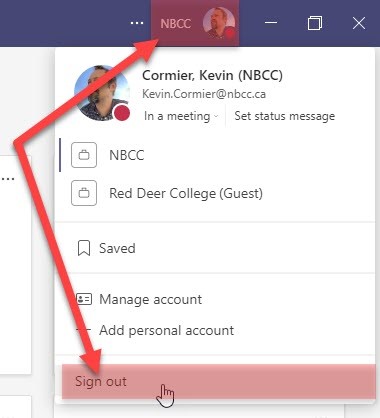
Task: Open the NBCC profile menu in title bar
Action: tap(195, 23)
